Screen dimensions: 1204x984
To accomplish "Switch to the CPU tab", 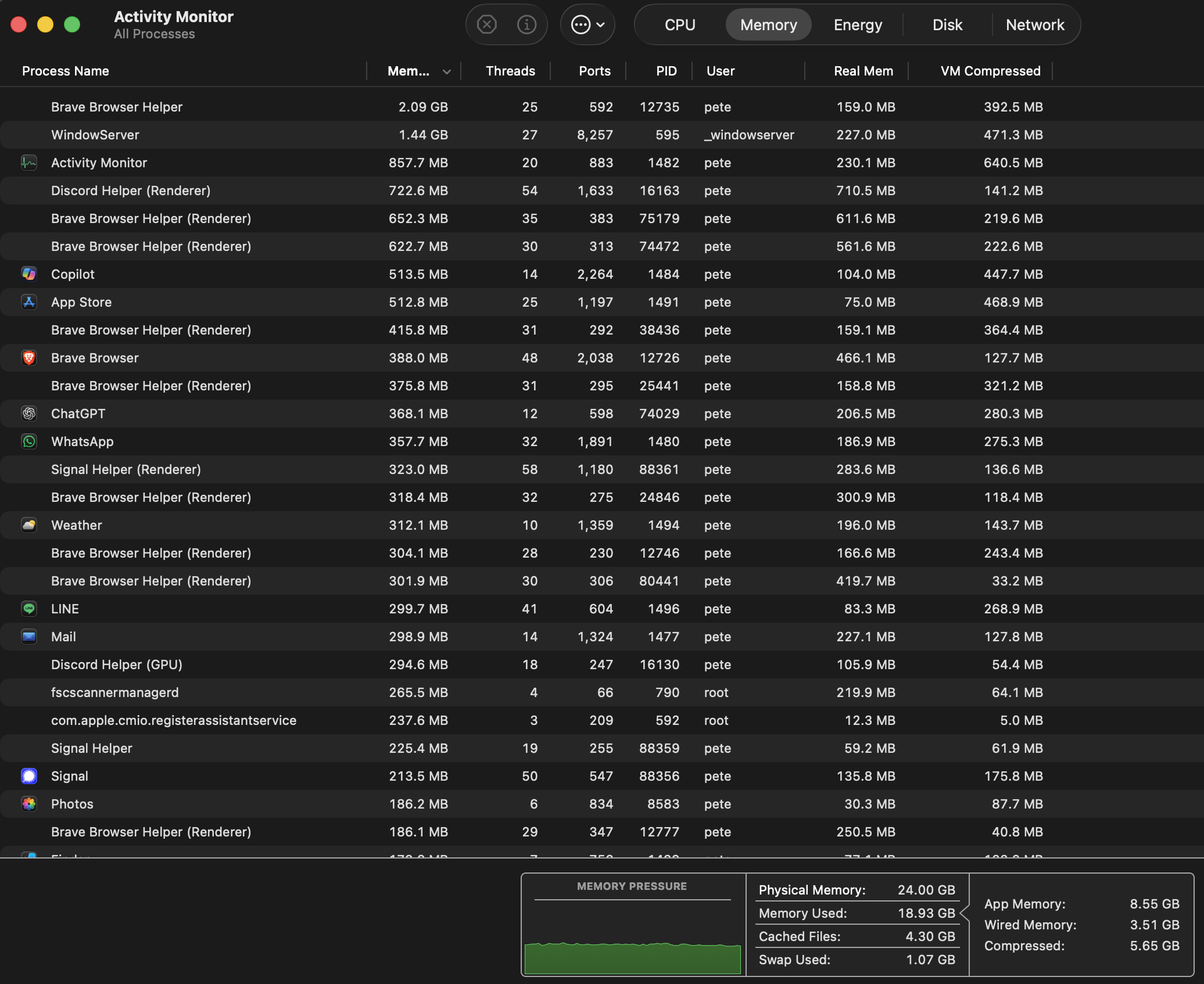I will pyautogui.click(x=680, y=24).
